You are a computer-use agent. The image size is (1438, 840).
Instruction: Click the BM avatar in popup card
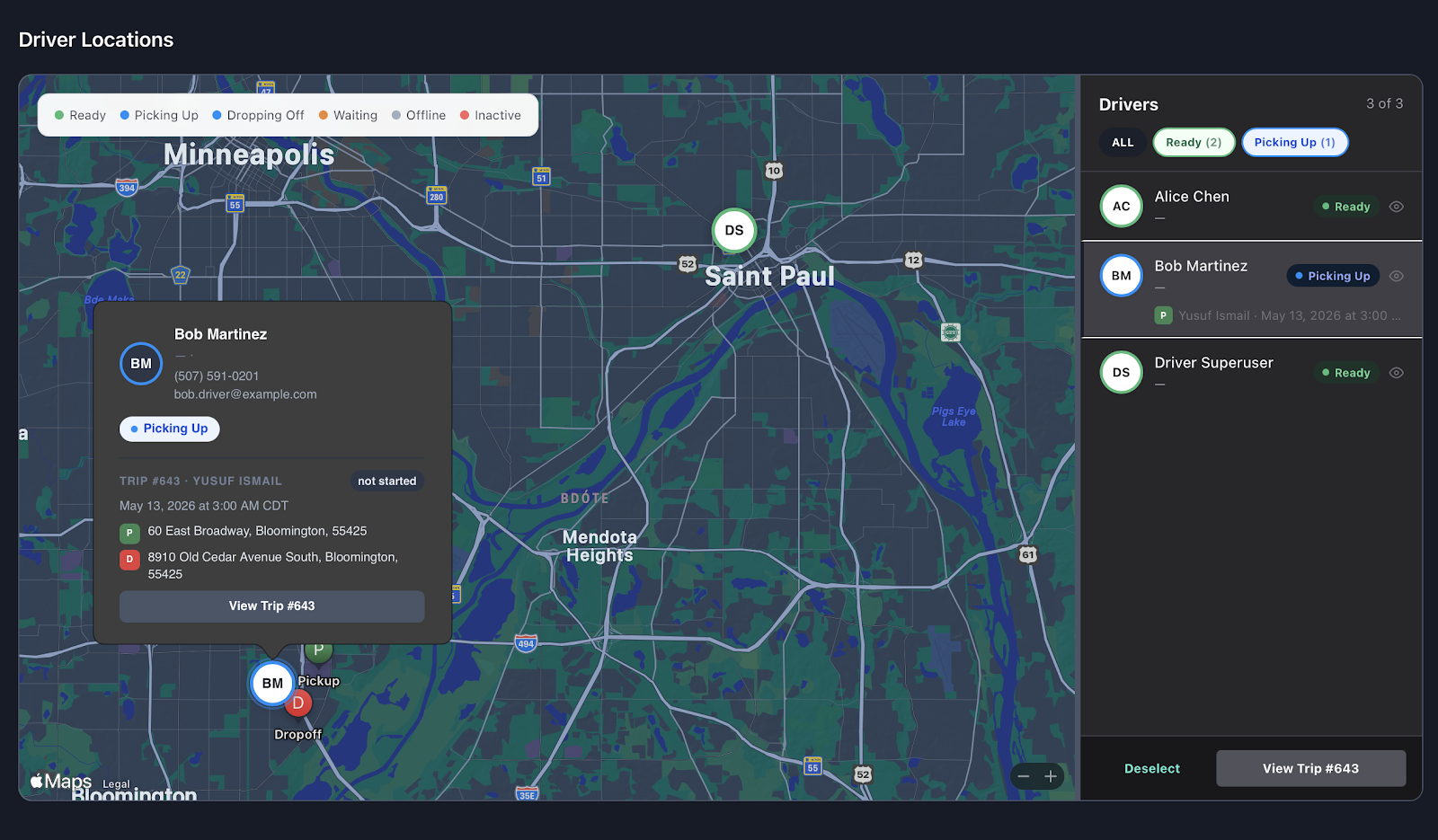[x=141, y=364]
